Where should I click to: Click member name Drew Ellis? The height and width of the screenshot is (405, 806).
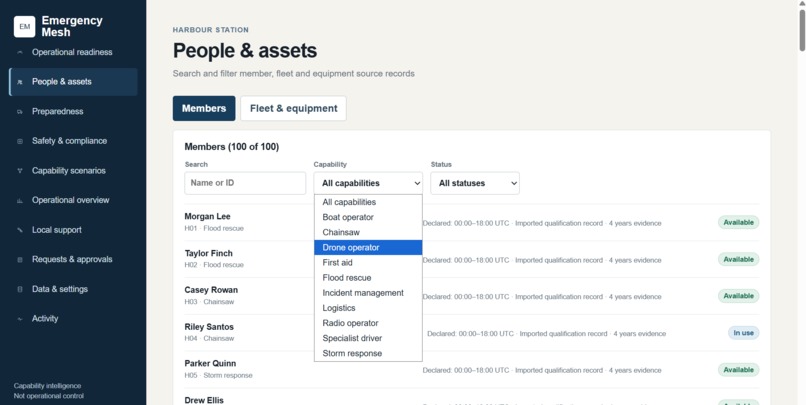click(204, 400)
